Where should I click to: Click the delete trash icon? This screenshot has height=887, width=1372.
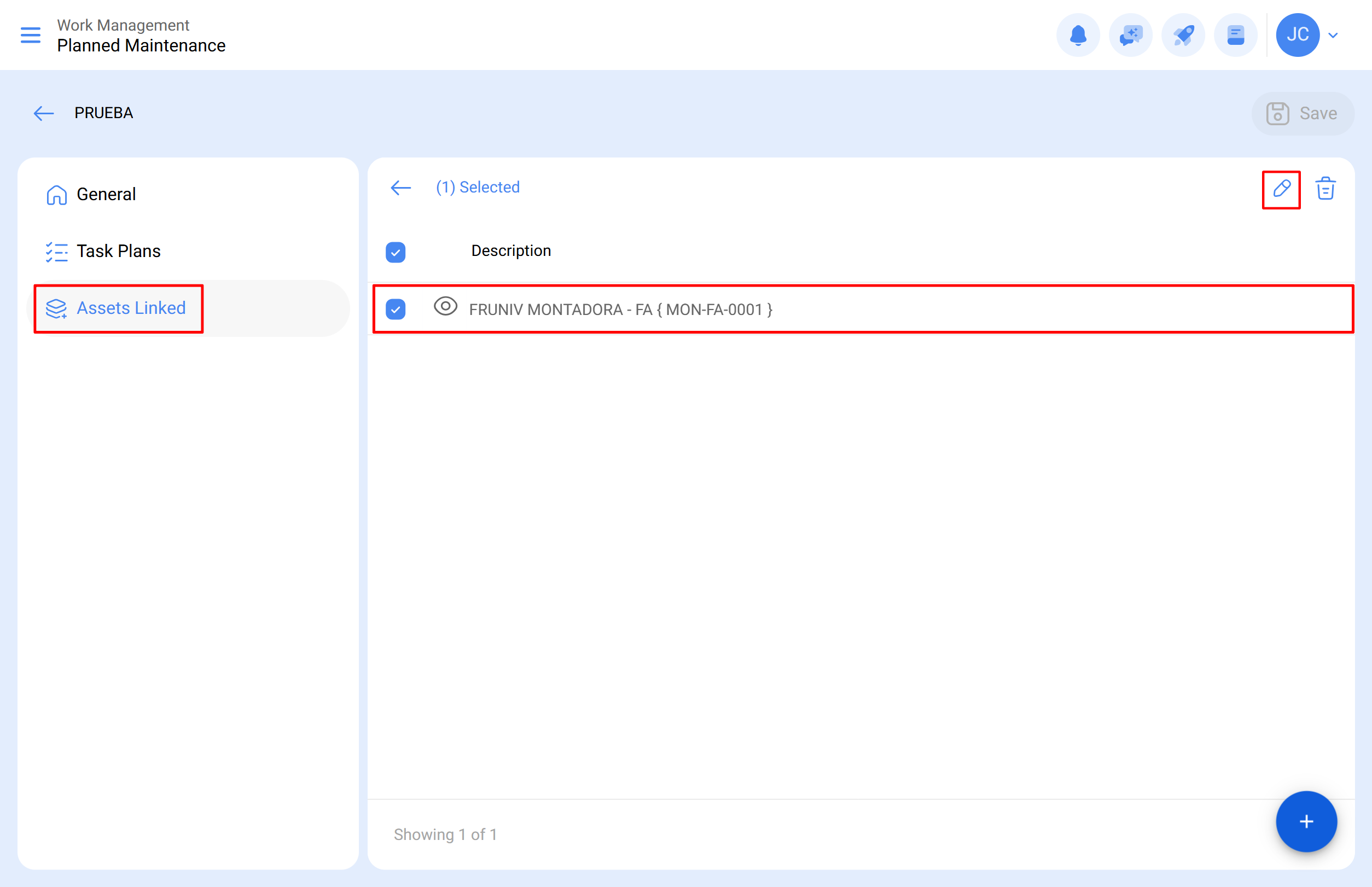click(x=1326, y=188)
